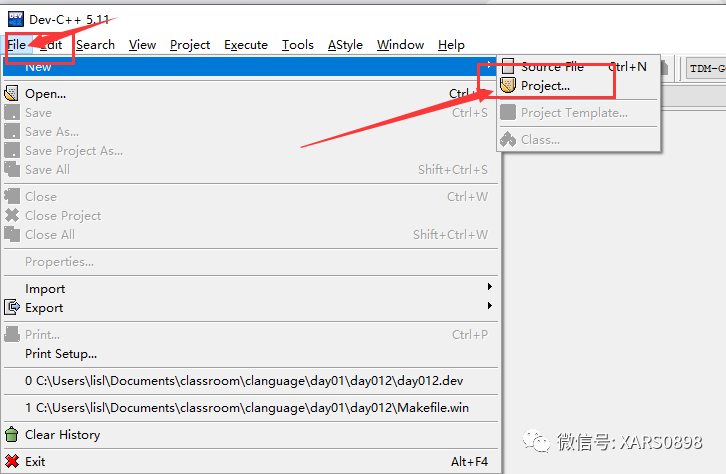
Task: Open the Window menu
Action: 400,45
